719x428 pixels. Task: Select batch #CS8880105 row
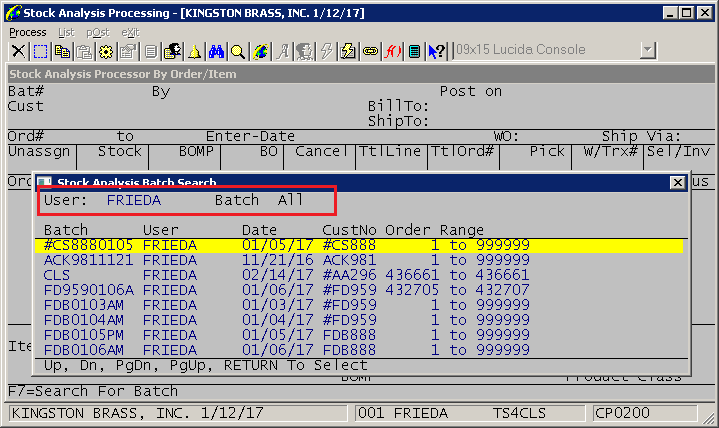359,245
